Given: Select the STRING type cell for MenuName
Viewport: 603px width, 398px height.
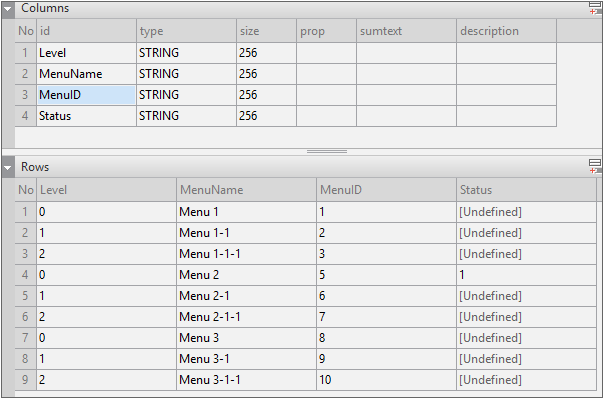Looking at the screenshot, I should (187, 74).
